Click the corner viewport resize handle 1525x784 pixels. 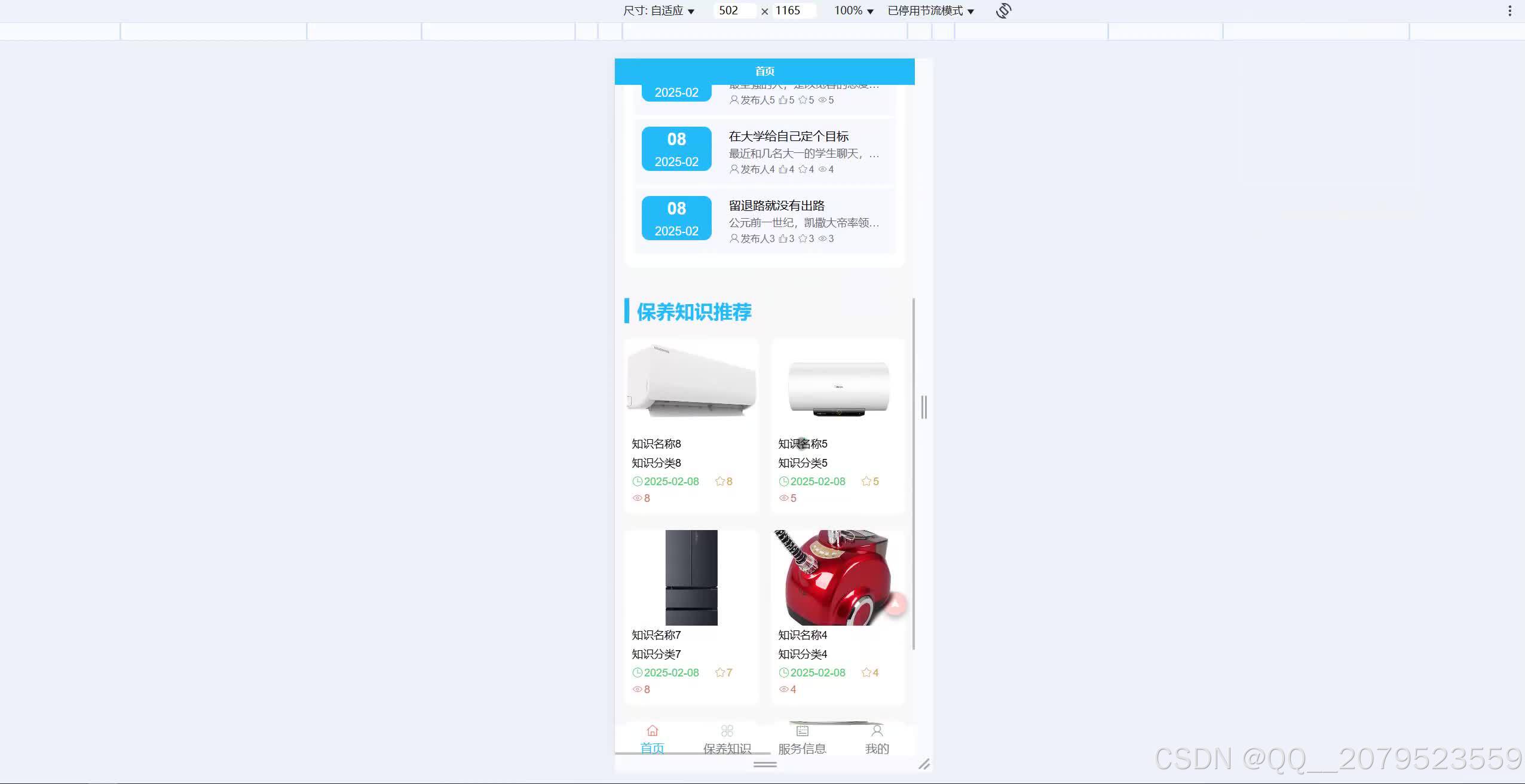(924, 764)
